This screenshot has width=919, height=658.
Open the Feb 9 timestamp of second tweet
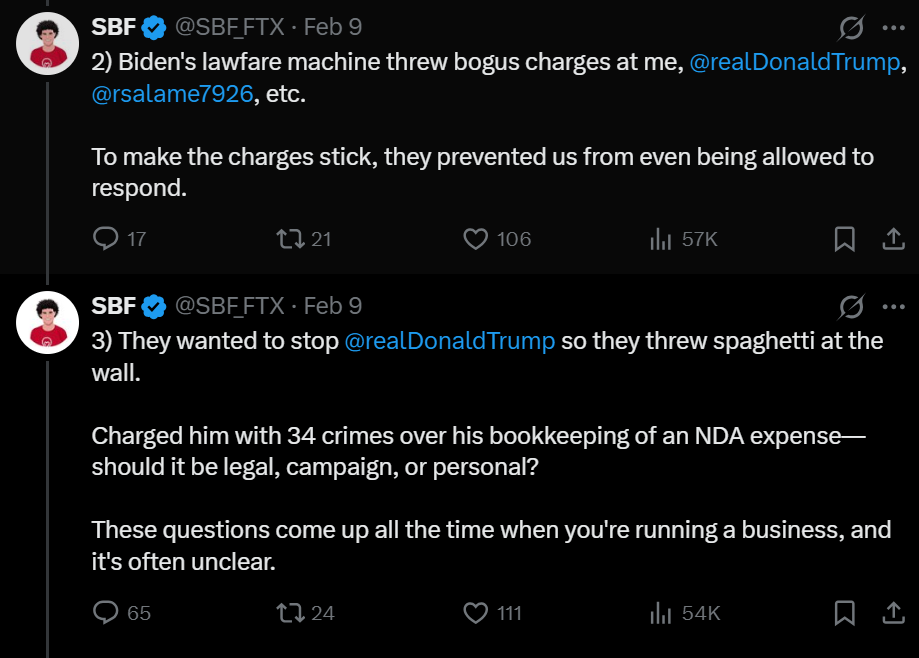(x=332, y=305)
